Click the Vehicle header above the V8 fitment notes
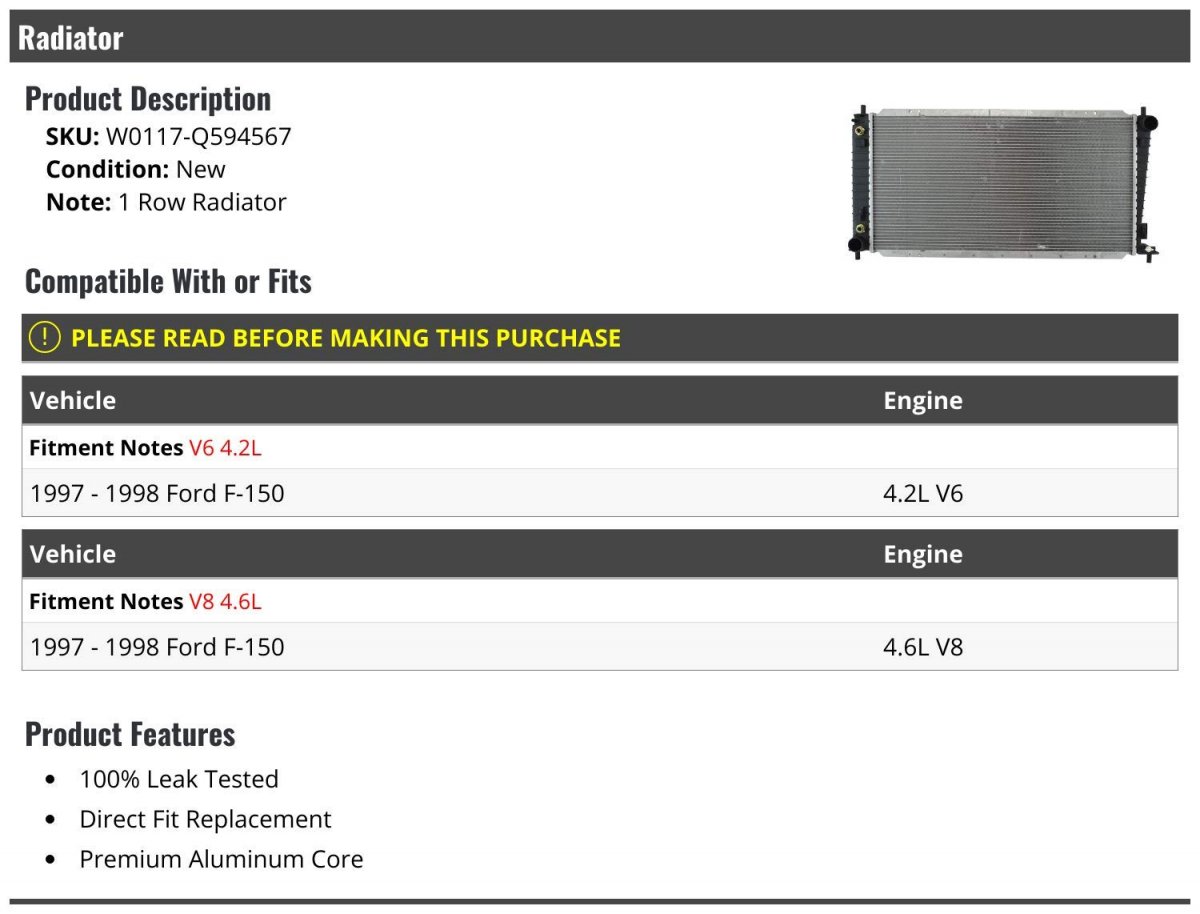 tap(73, 555)
